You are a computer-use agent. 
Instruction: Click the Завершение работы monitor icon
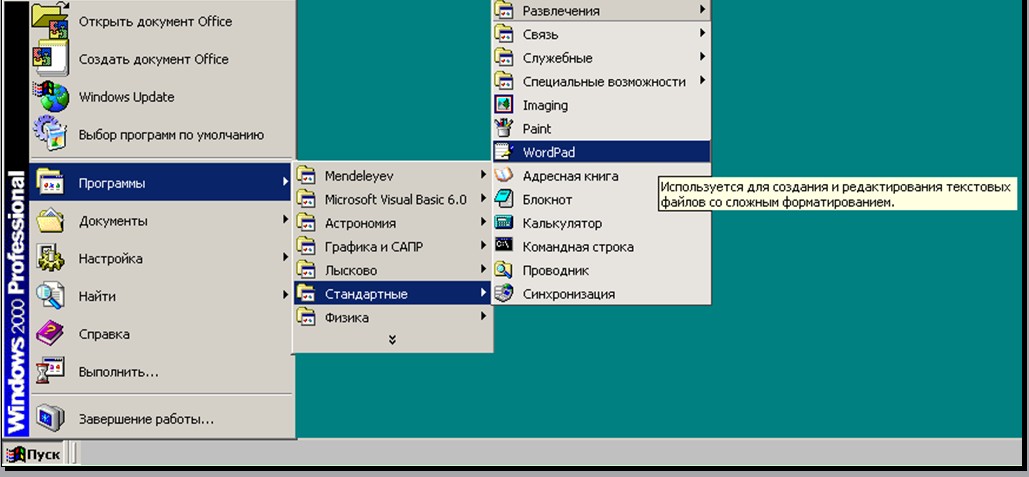point(51,419)
